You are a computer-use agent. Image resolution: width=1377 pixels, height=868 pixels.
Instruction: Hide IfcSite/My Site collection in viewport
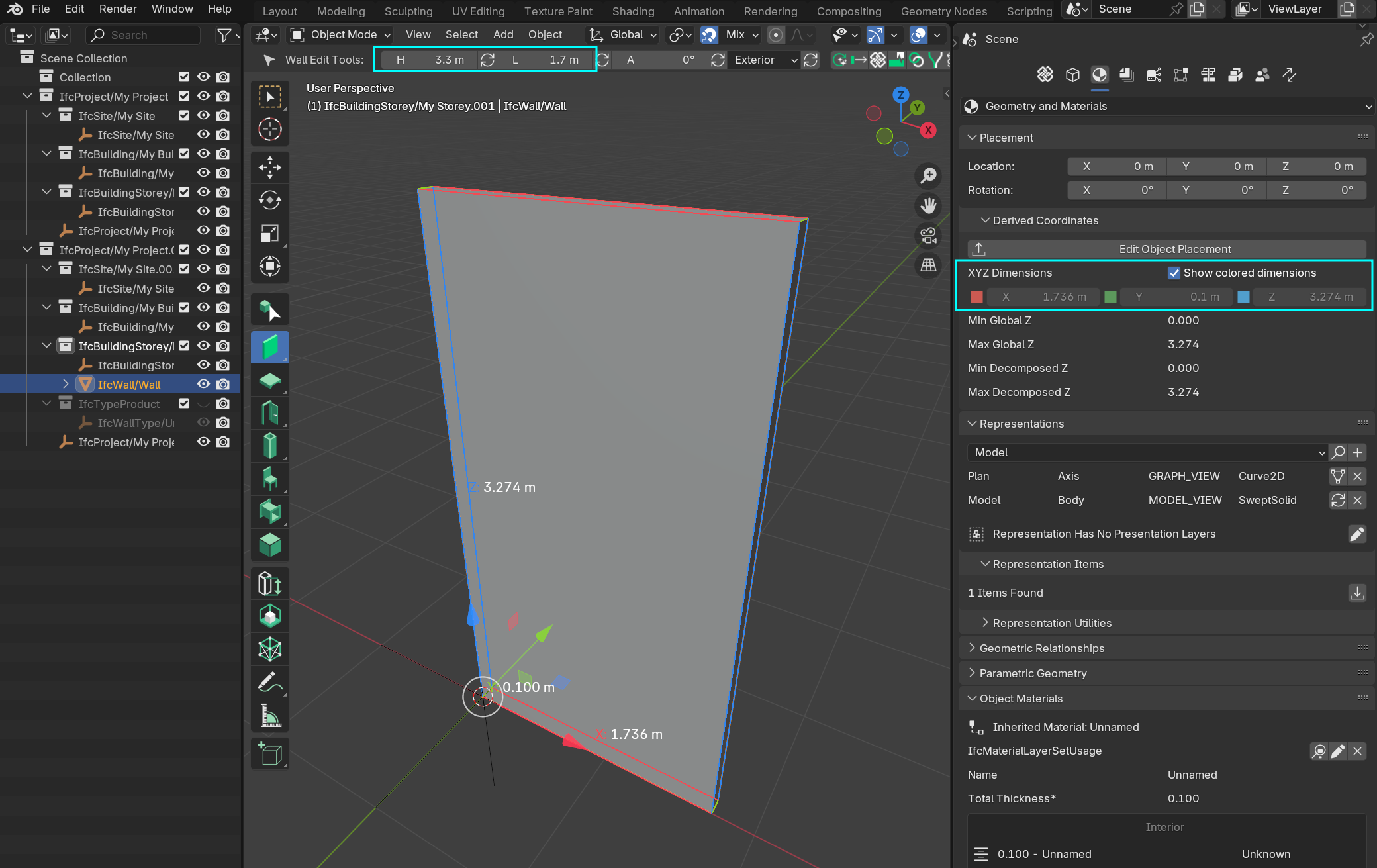[204, 115]
